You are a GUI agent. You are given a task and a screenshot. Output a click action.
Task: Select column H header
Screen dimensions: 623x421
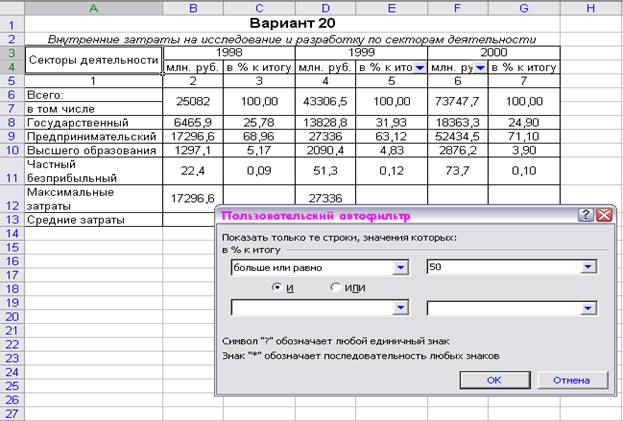591,8
